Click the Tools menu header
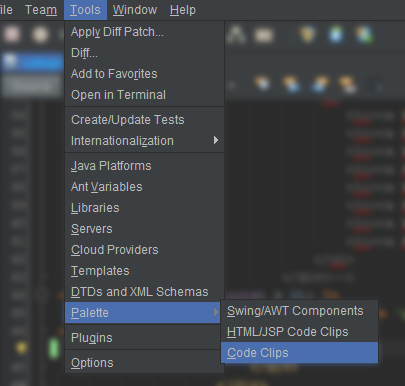Image resolution: width=405 pixels, height=386 pixels. (85, 10)
